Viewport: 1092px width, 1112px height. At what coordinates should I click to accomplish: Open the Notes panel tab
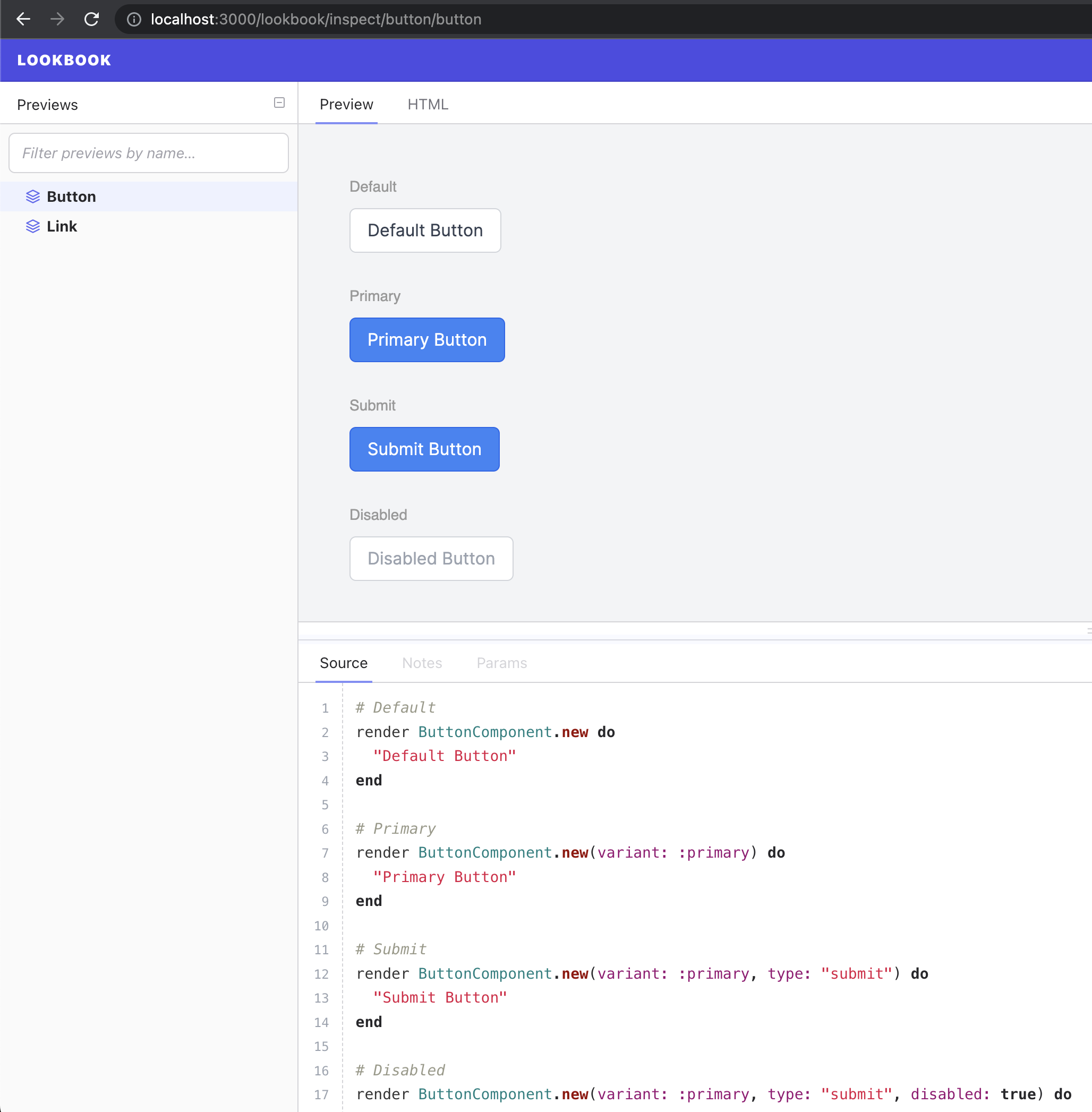[421, 663]
